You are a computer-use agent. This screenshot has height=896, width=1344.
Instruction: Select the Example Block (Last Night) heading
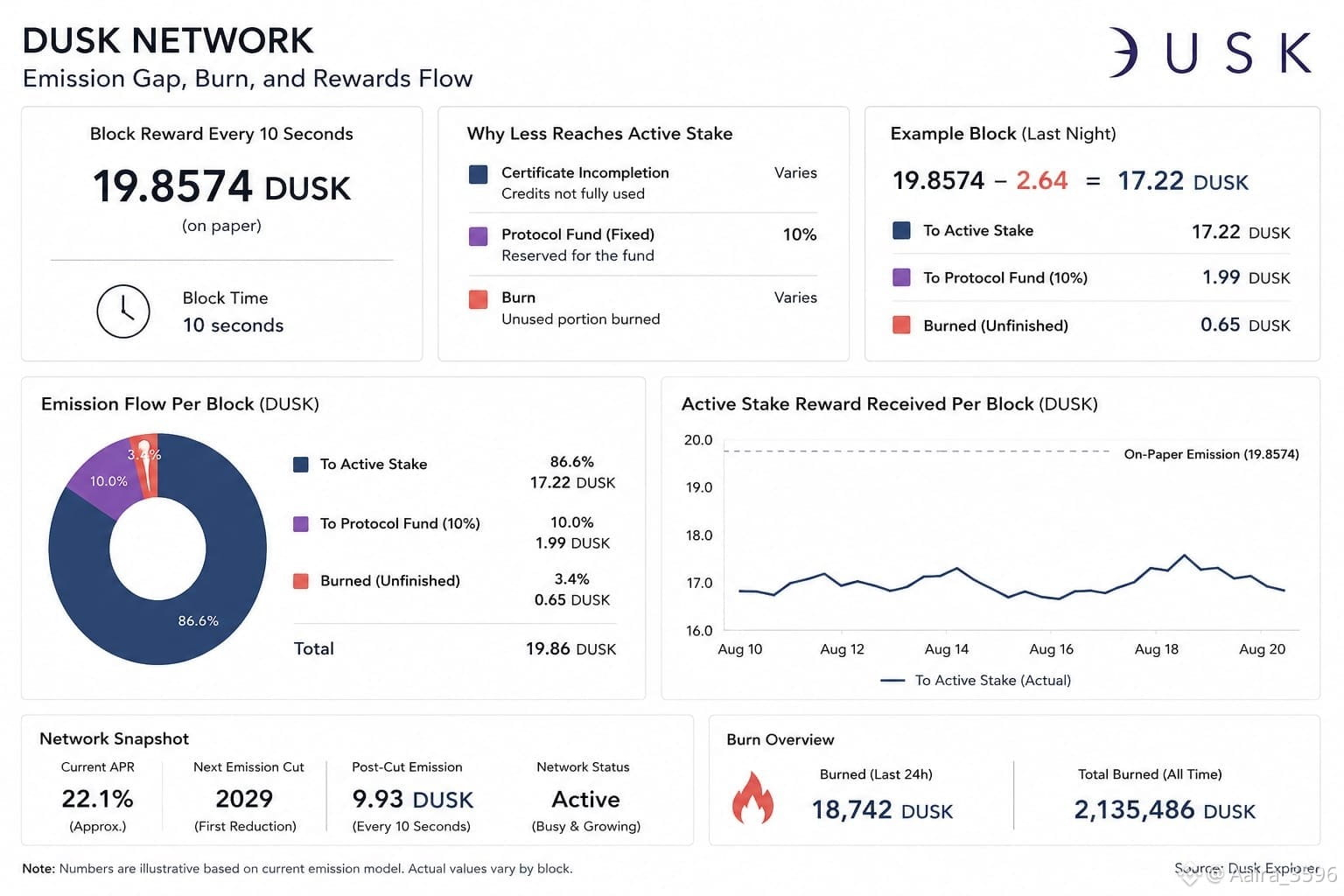pos(1003,134)
